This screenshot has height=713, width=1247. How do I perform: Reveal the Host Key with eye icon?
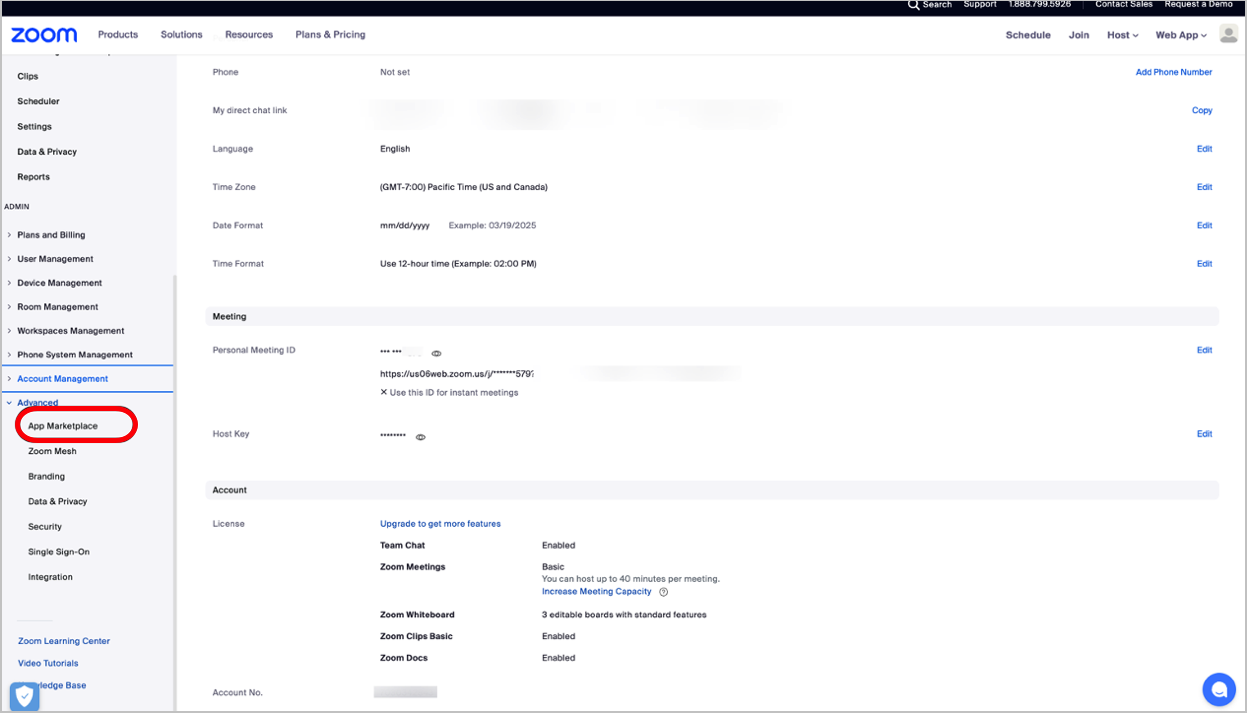point(421,437)
